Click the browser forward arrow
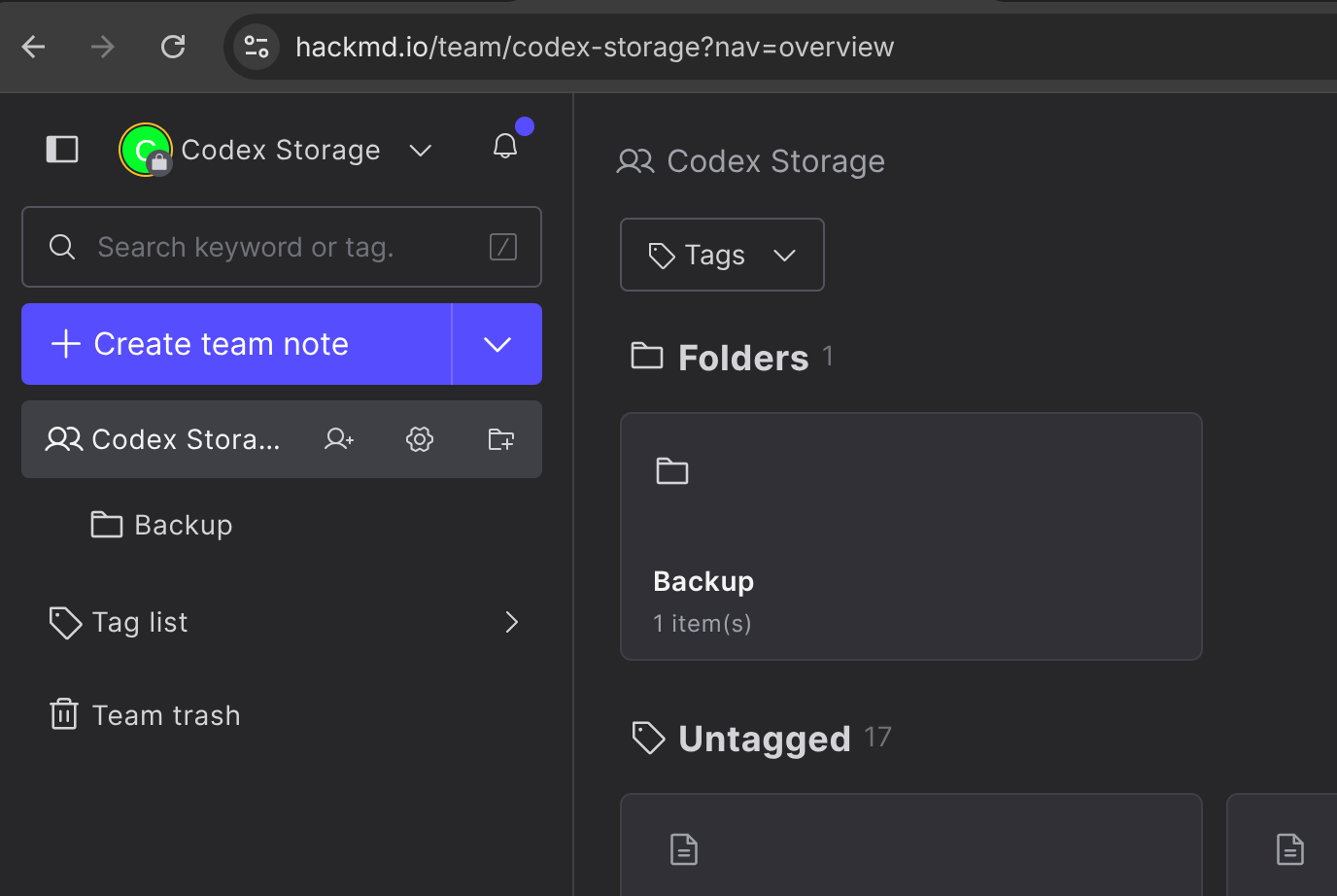Screen dimensions: 1337x896 pos(103,47)
